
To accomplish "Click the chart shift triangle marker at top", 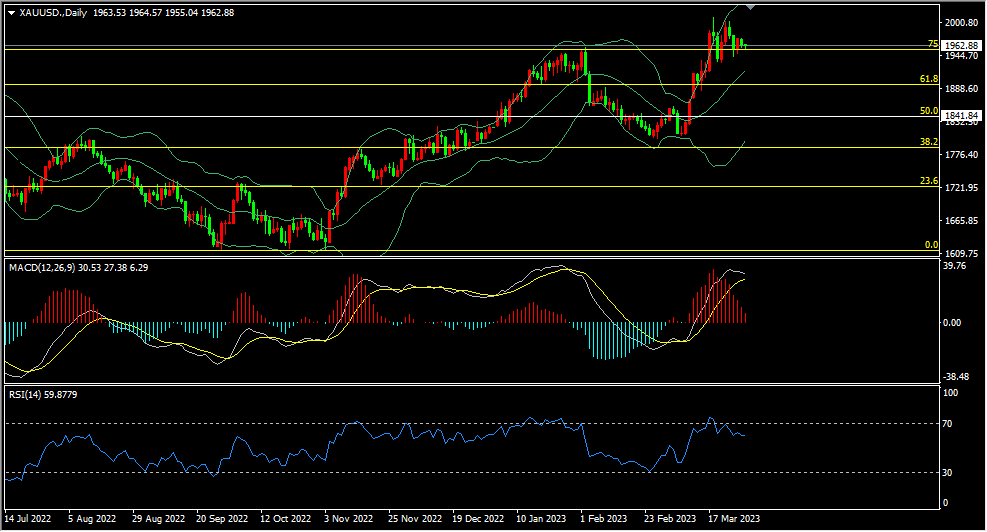I will (x=750, y=7).
